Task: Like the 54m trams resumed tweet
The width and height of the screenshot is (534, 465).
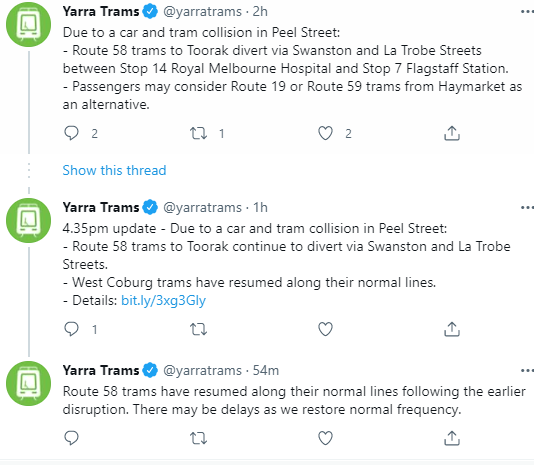Action: click(325, 438)
